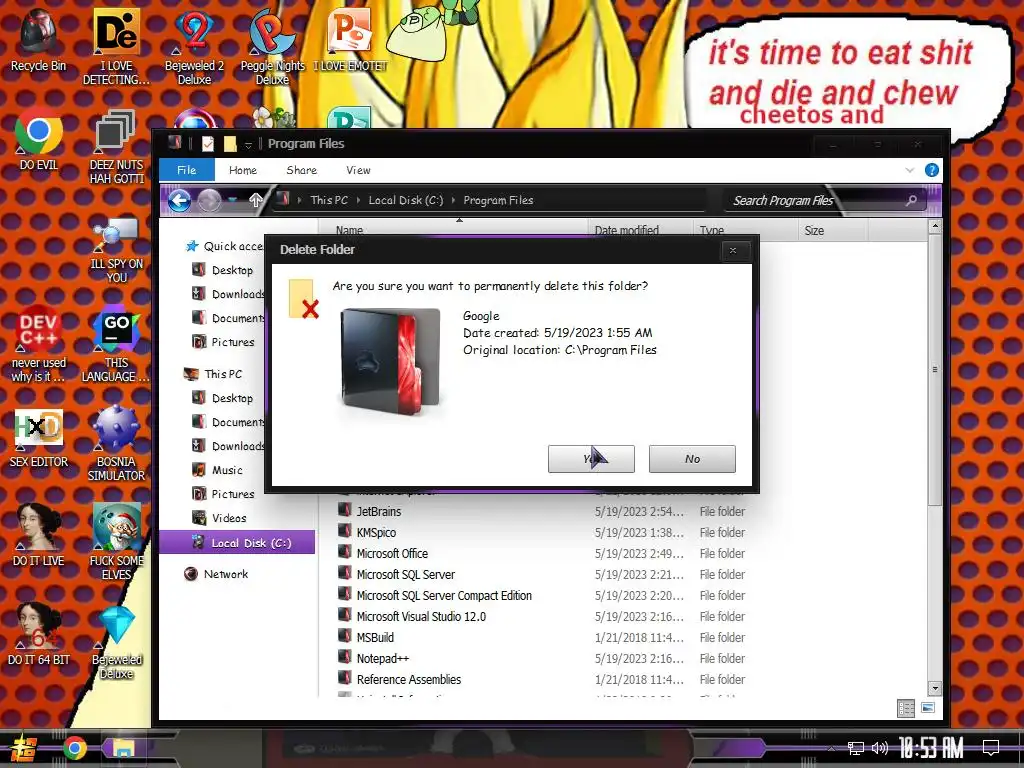The width and height of the screenshot is (1024, 768).
Task: Close the Delete Folder dialog
Action: (733, 250)
